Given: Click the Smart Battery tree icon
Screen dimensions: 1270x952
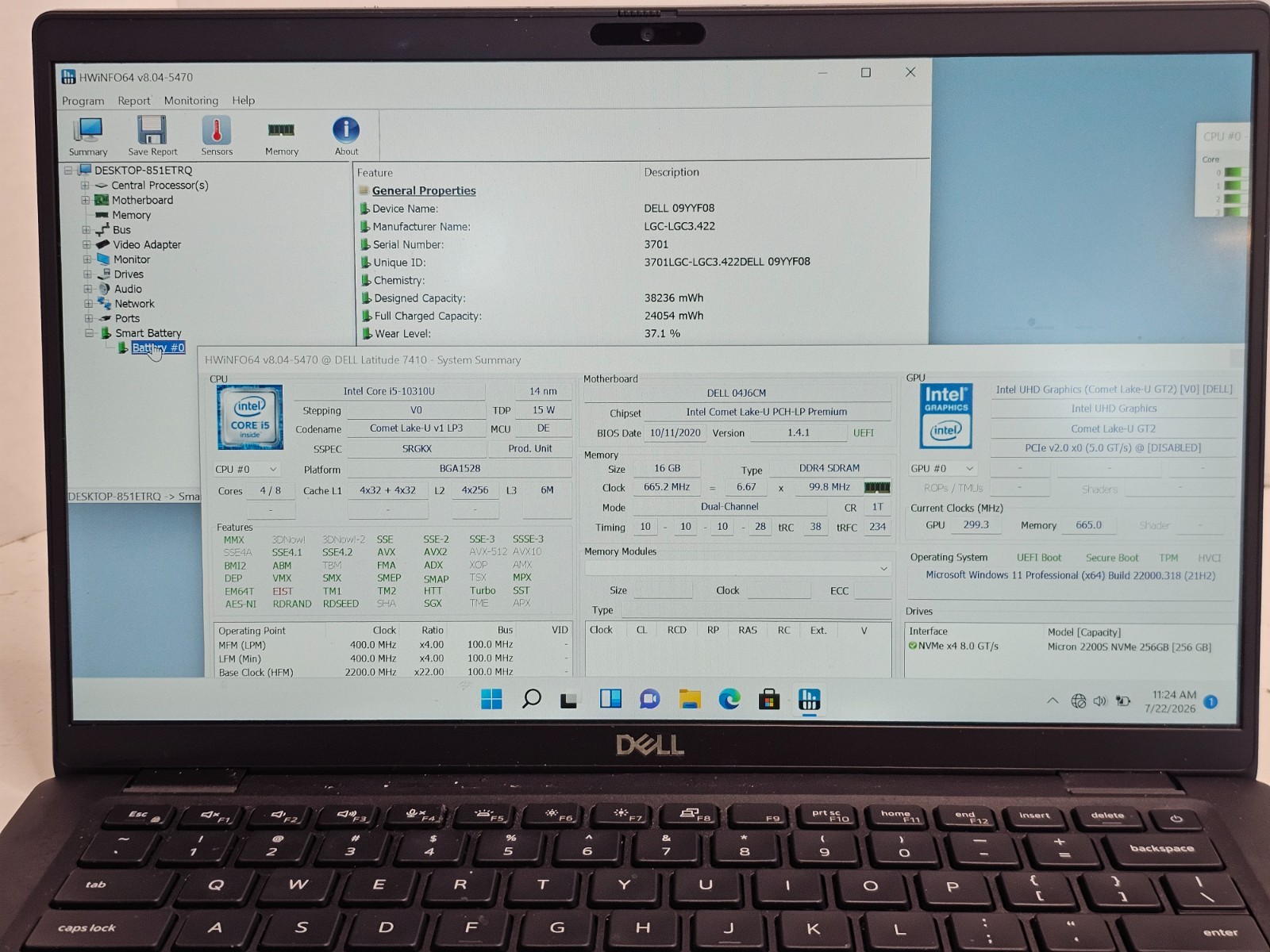Looking at the screenshot, I should tap(106, 333).
